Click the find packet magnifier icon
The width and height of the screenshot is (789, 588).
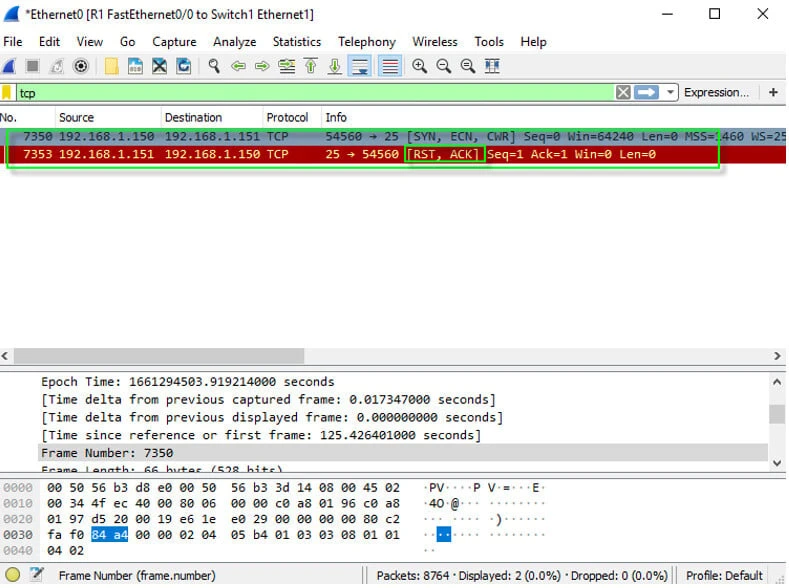pyautogui.click(x=213, y=66)
